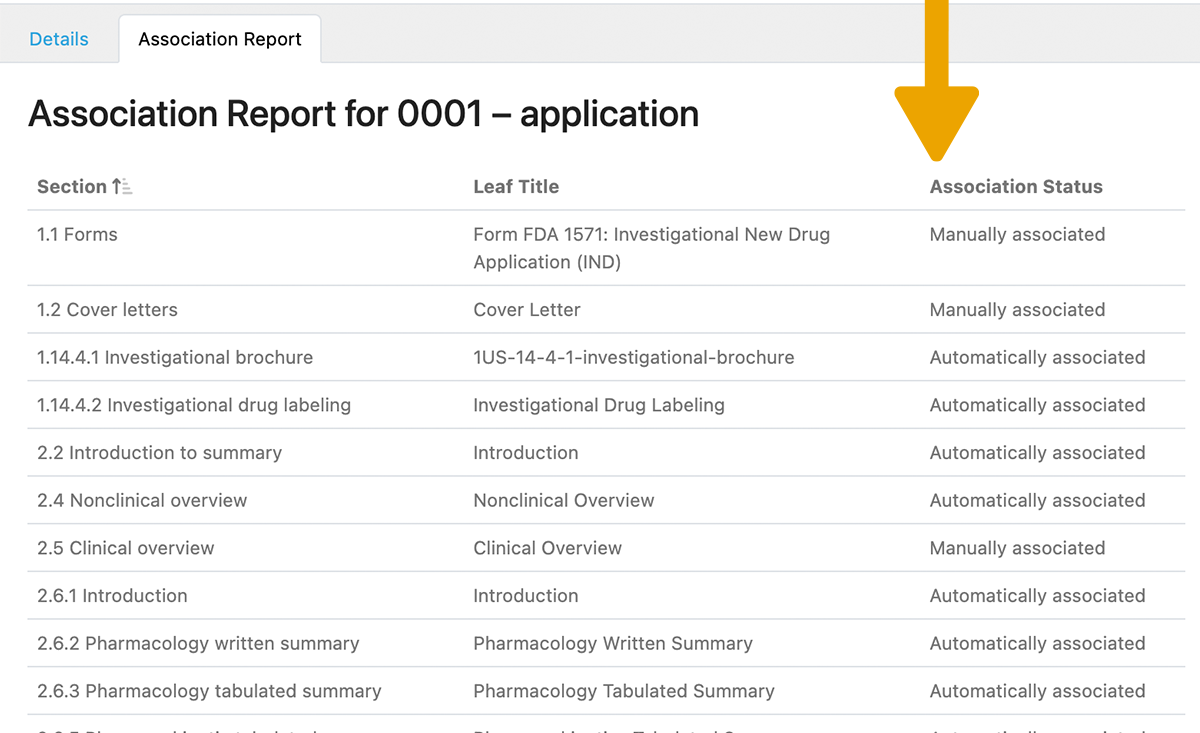Click the Leaf Title column header

[516, 186]
